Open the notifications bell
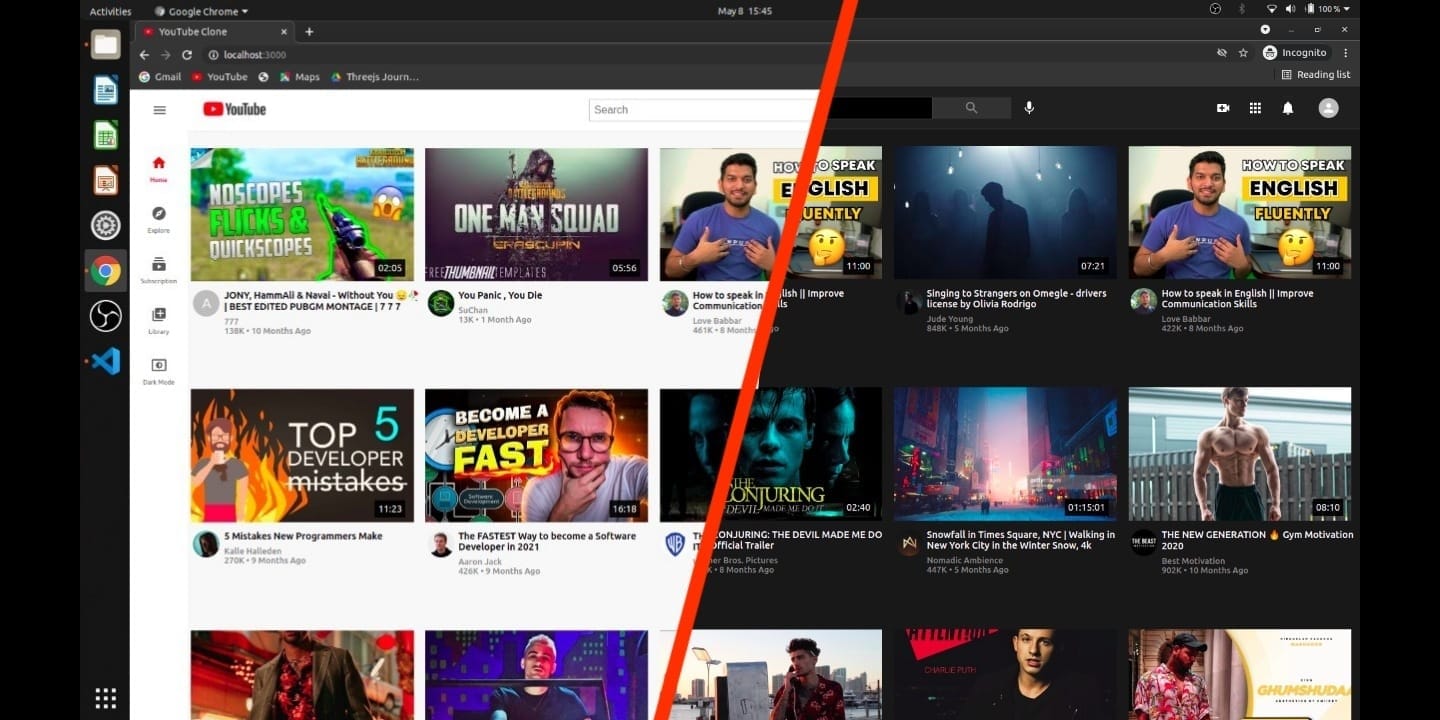 (x=1288, y=108)
